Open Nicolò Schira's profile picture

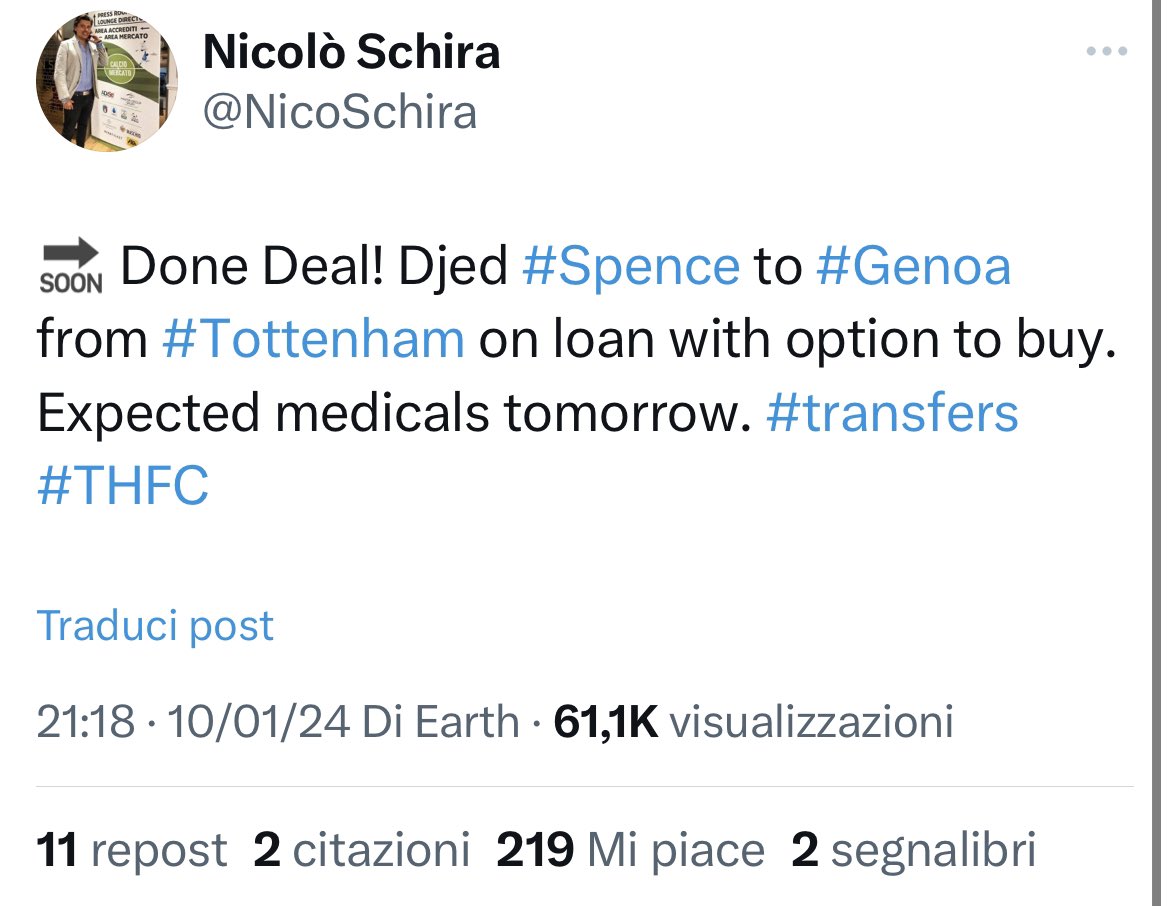click(x=106, y=81)
